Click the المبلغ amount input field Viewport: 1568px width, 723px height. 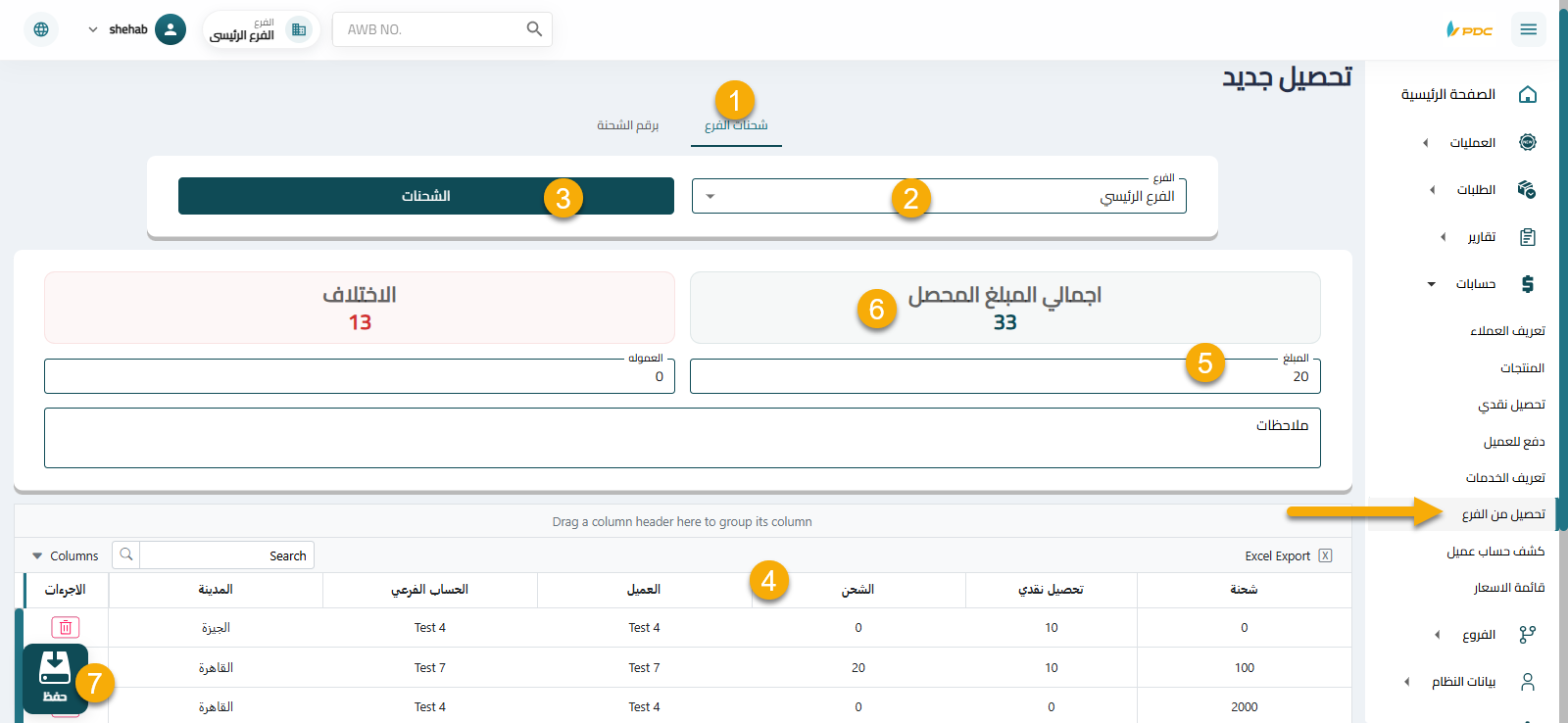click(x=1004, y=376)
